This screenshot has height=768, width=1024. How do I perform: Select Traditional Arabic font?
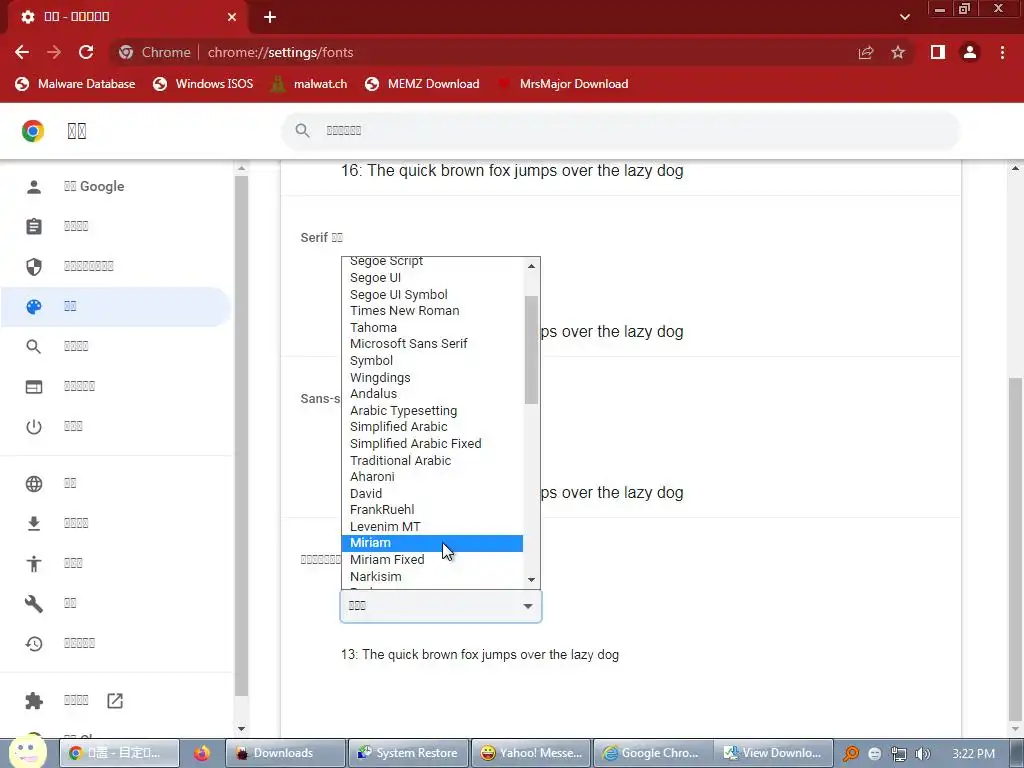(x=432, y=460)
